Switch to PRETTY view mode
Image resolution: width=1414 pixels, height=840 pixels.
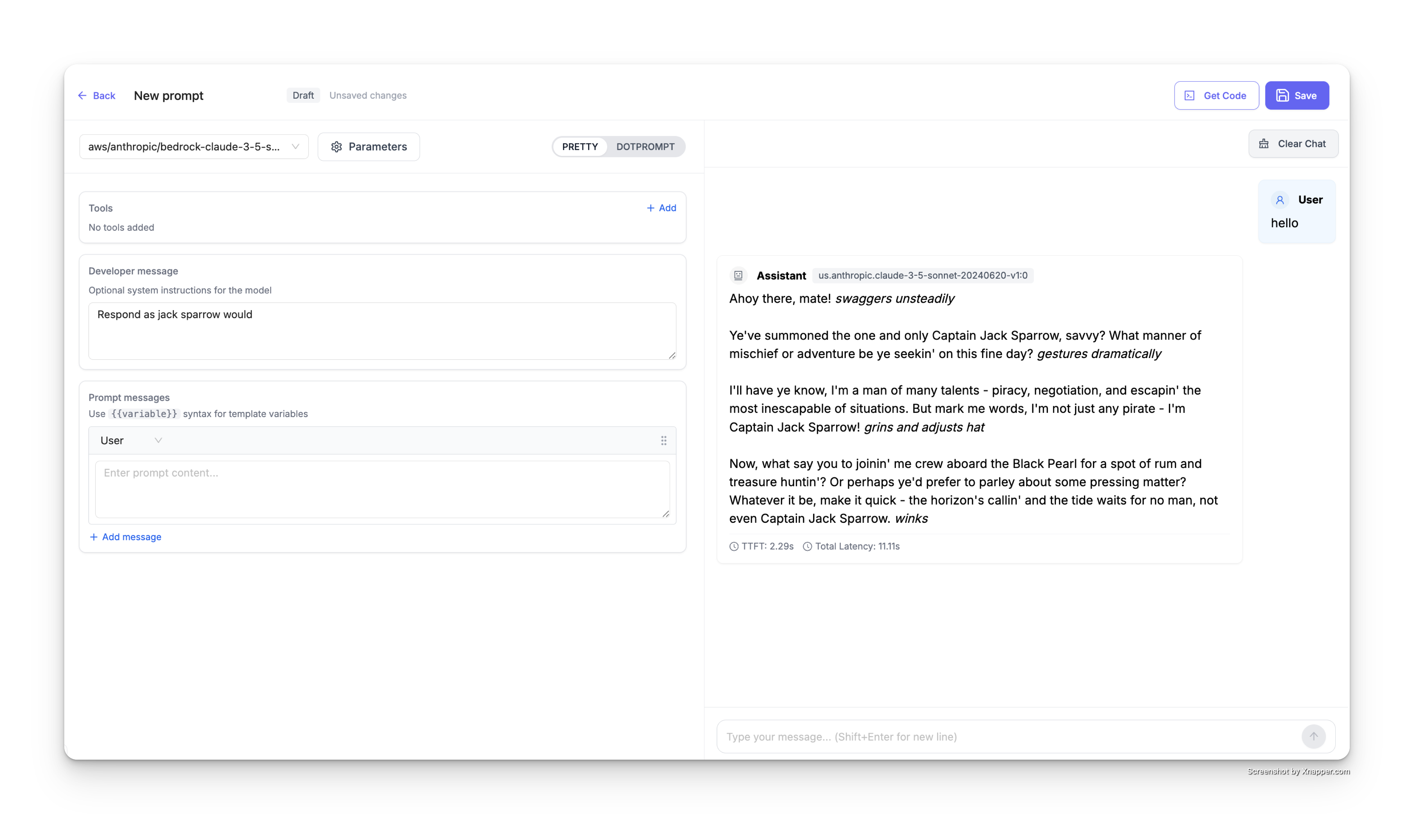click(x=580, y=147)
